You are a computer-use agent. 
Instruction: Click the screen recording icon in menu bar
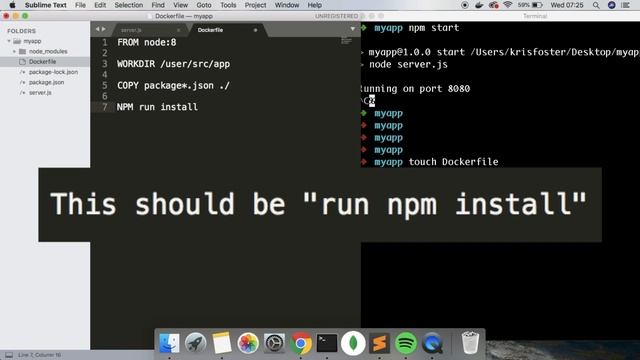(x=464, y=5)
